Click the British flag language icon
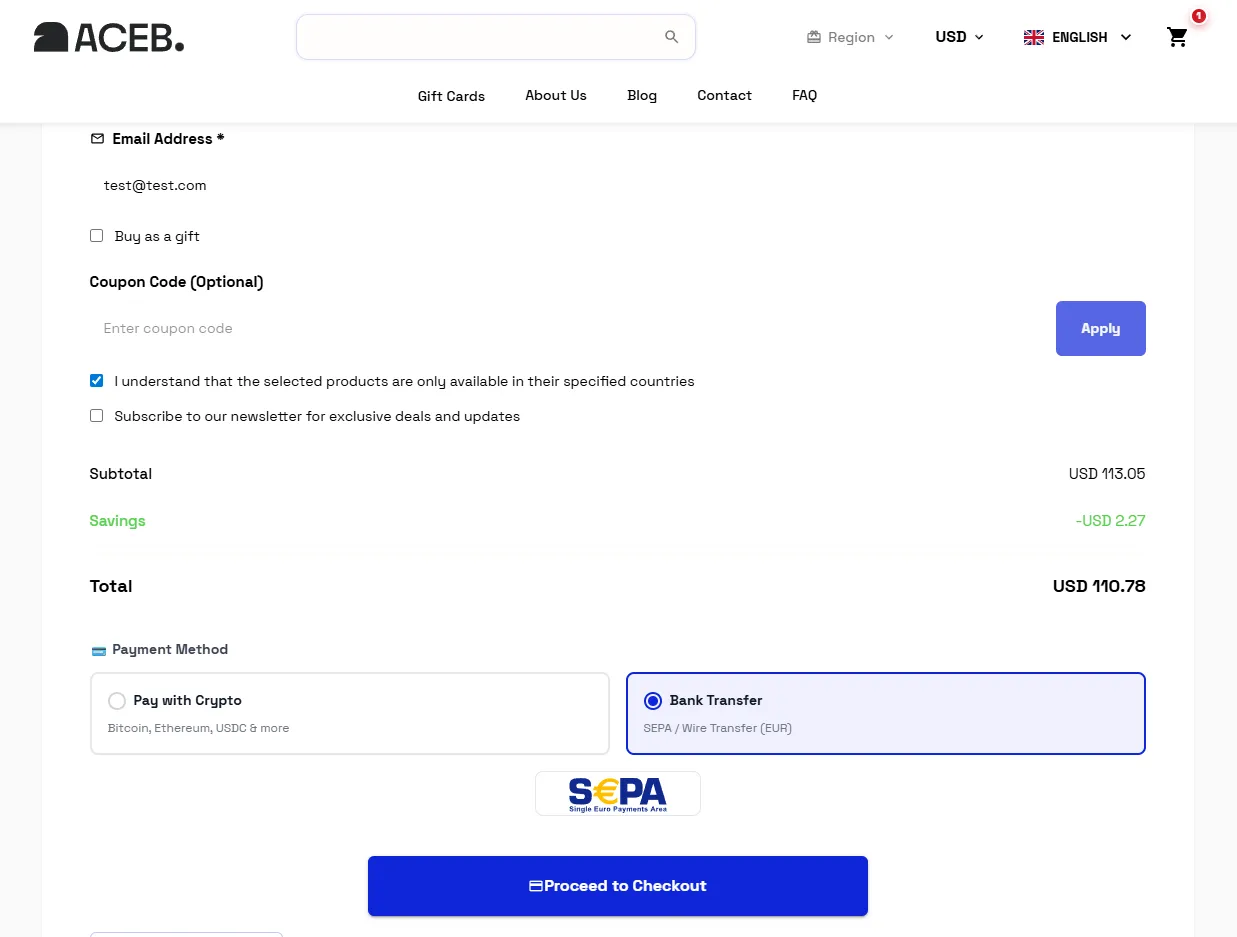The height and width of the screenshot is (937, 1237). tap(1033, 37)
